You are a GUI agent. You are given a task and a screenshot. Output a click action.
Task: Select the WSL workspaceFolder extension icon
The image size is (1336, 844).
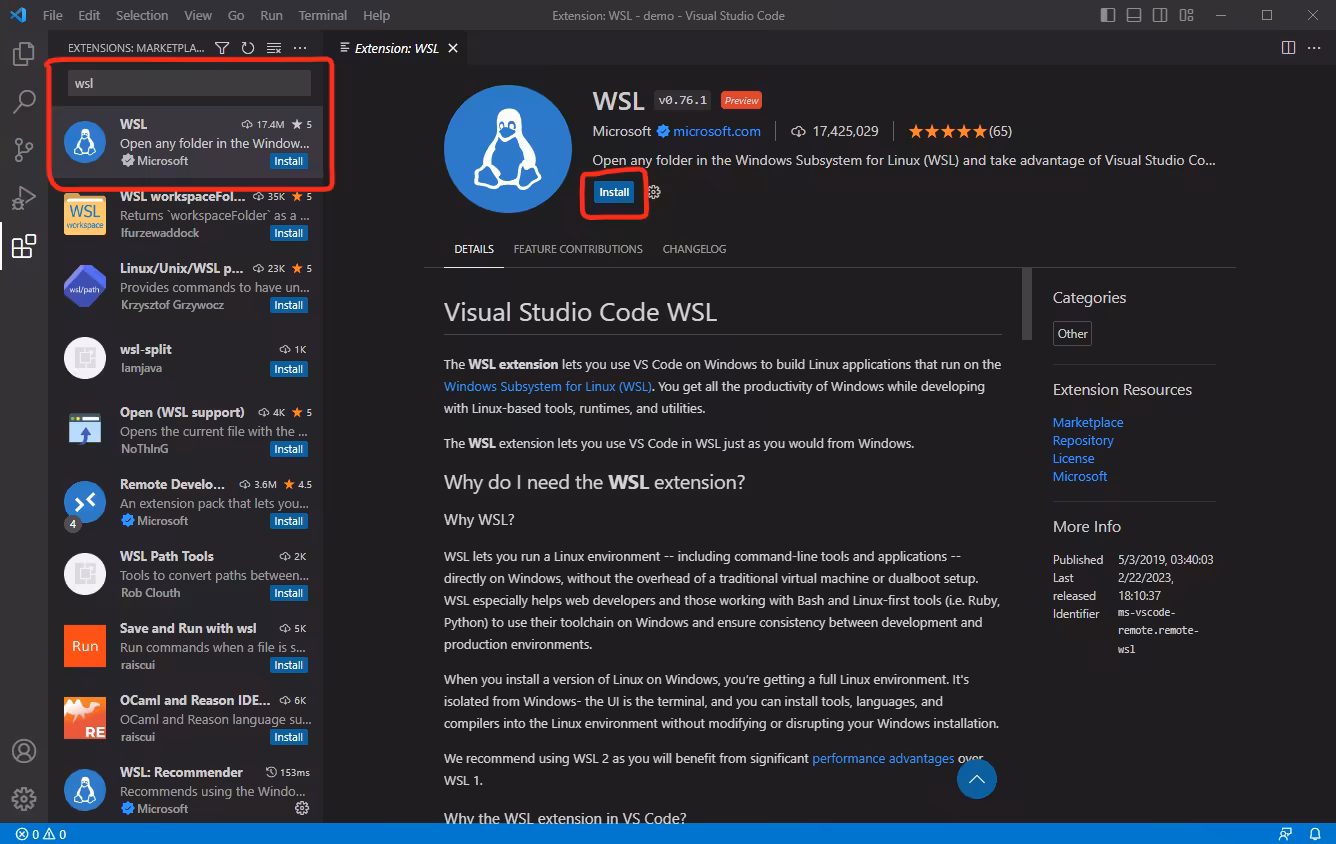tap(85, 214)
